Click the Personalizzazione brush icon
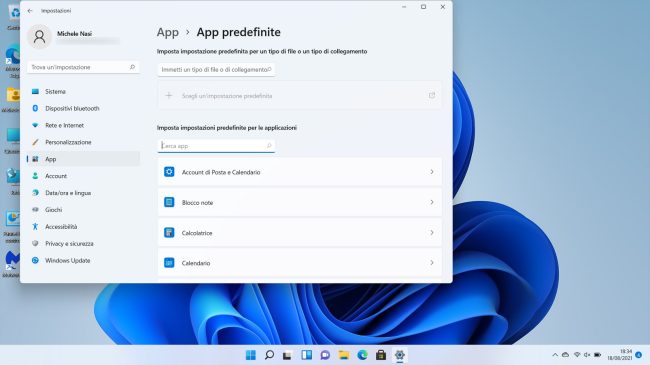Screen dimensions: 650x365 click(35, 142)
